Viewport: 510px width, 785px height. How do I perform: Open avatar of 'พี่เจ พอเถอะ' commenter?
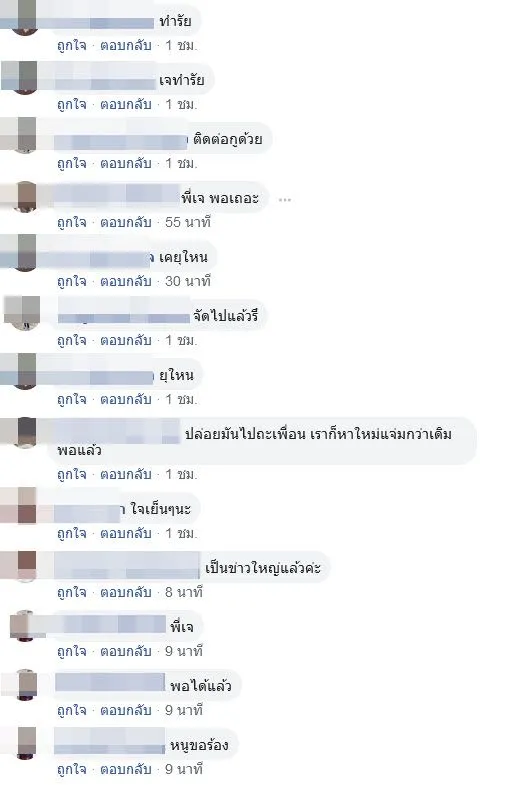(x=25, y=197)
